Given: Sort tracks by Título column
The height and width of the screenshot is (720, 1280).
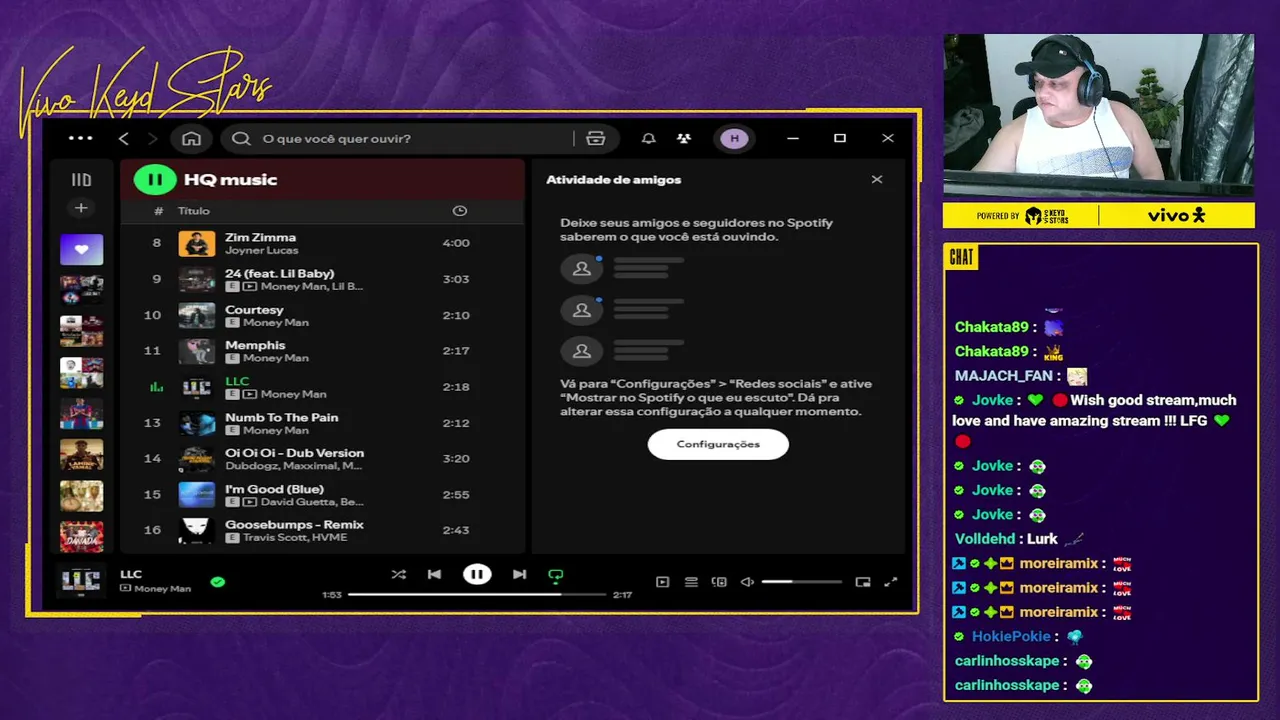Looking at the screenshot, I should (194, 211).
